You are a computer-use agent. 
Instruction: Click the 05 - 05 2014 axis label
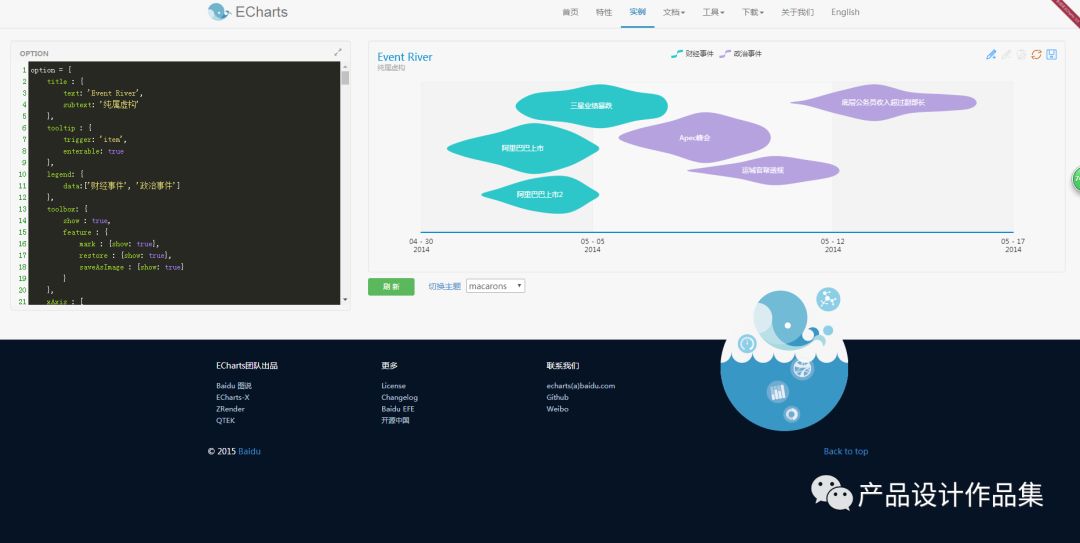click(592, 245)
